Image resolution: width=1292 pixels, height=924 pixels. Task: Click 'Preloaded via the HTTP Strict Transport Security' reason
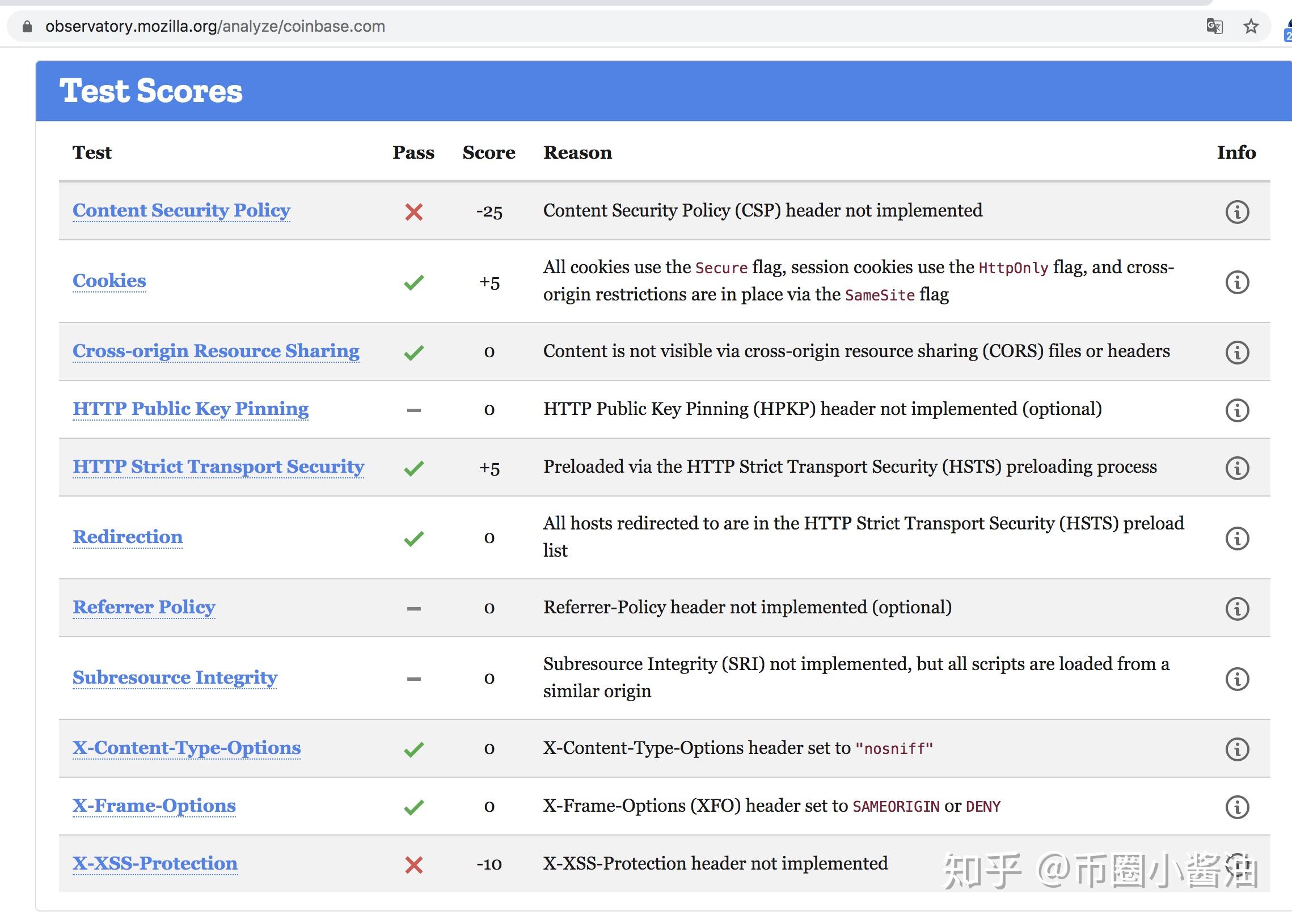tap(850, 467)
